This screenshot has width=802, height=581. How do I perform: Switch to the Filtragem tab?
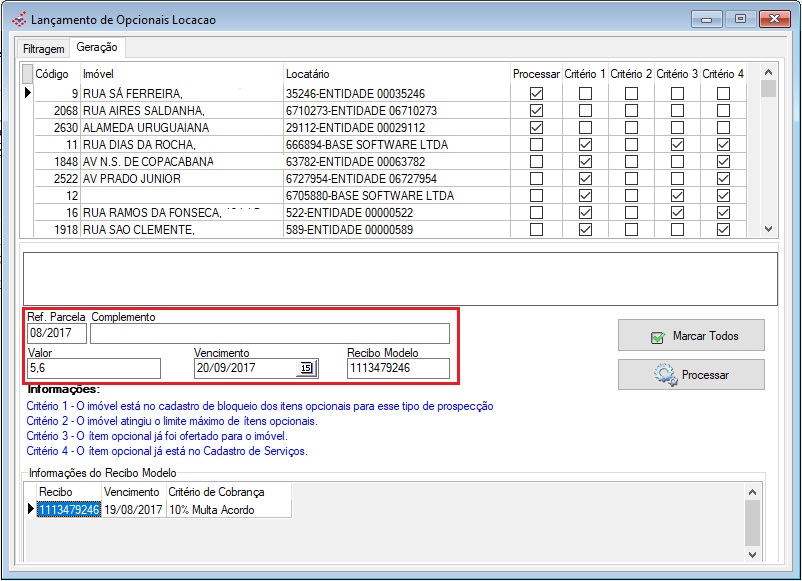coord(44,48)
